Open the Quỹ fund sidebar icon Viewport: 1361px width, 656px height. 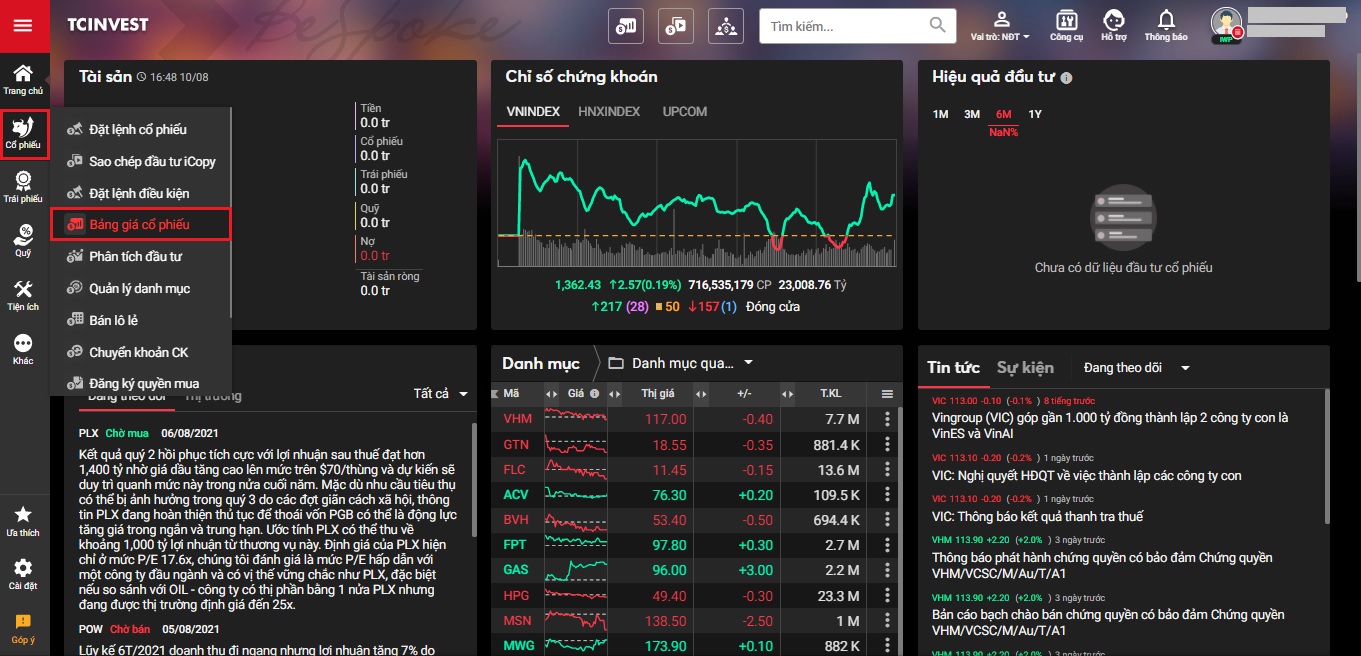23,240
